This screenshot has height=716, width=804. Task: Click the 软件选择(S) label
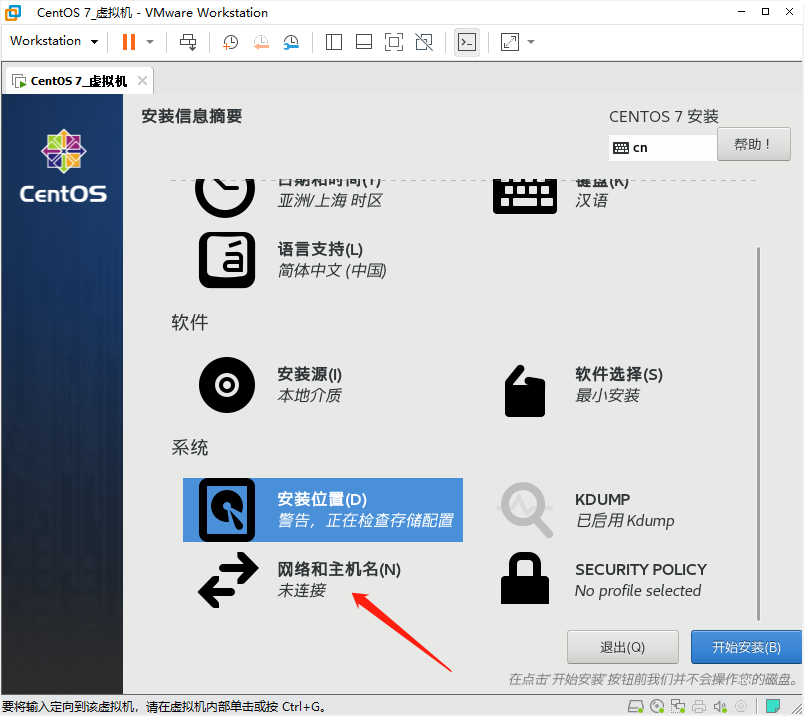(x=619, y=374)
